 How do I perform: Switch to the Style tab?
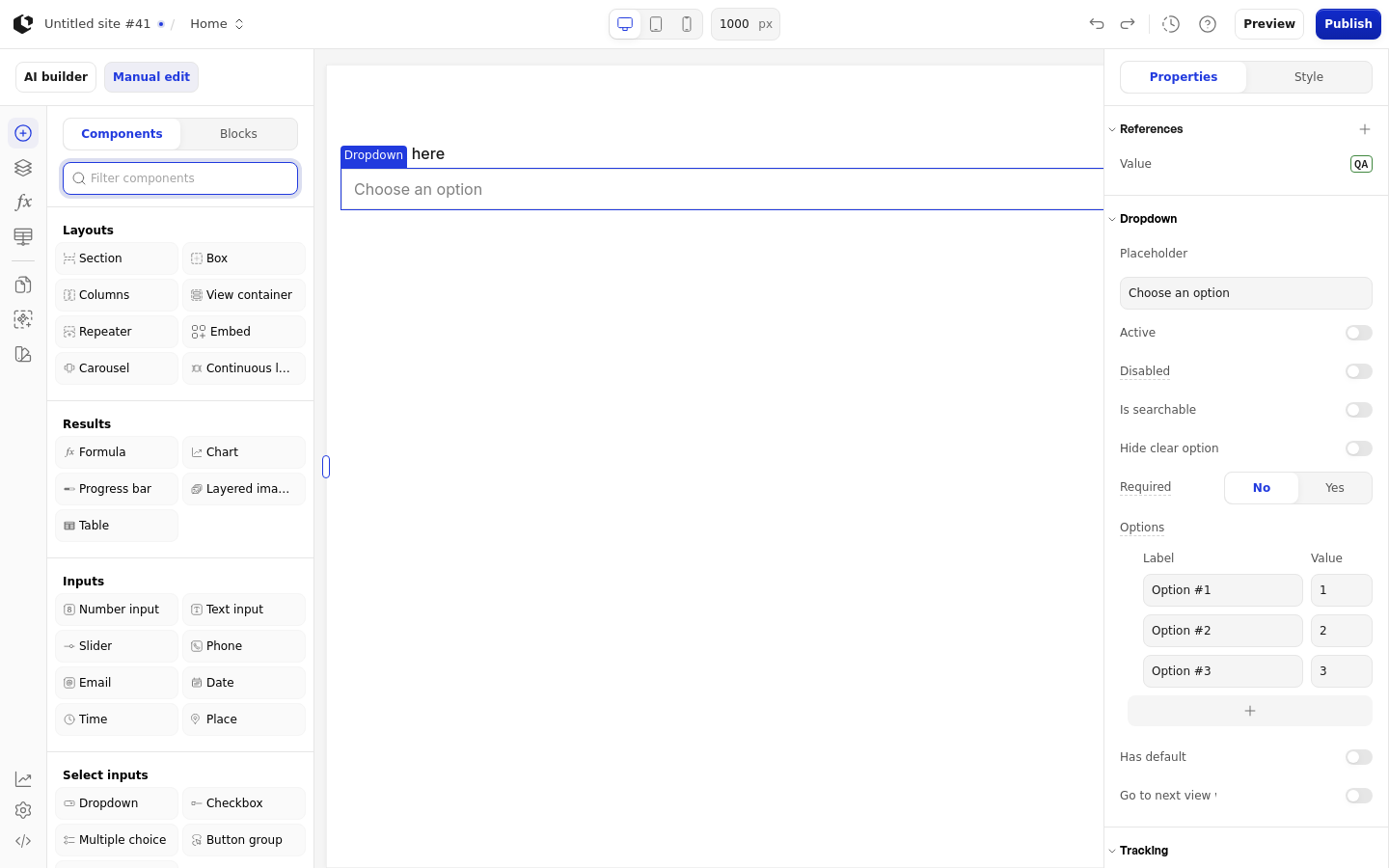click(1309, 77)
